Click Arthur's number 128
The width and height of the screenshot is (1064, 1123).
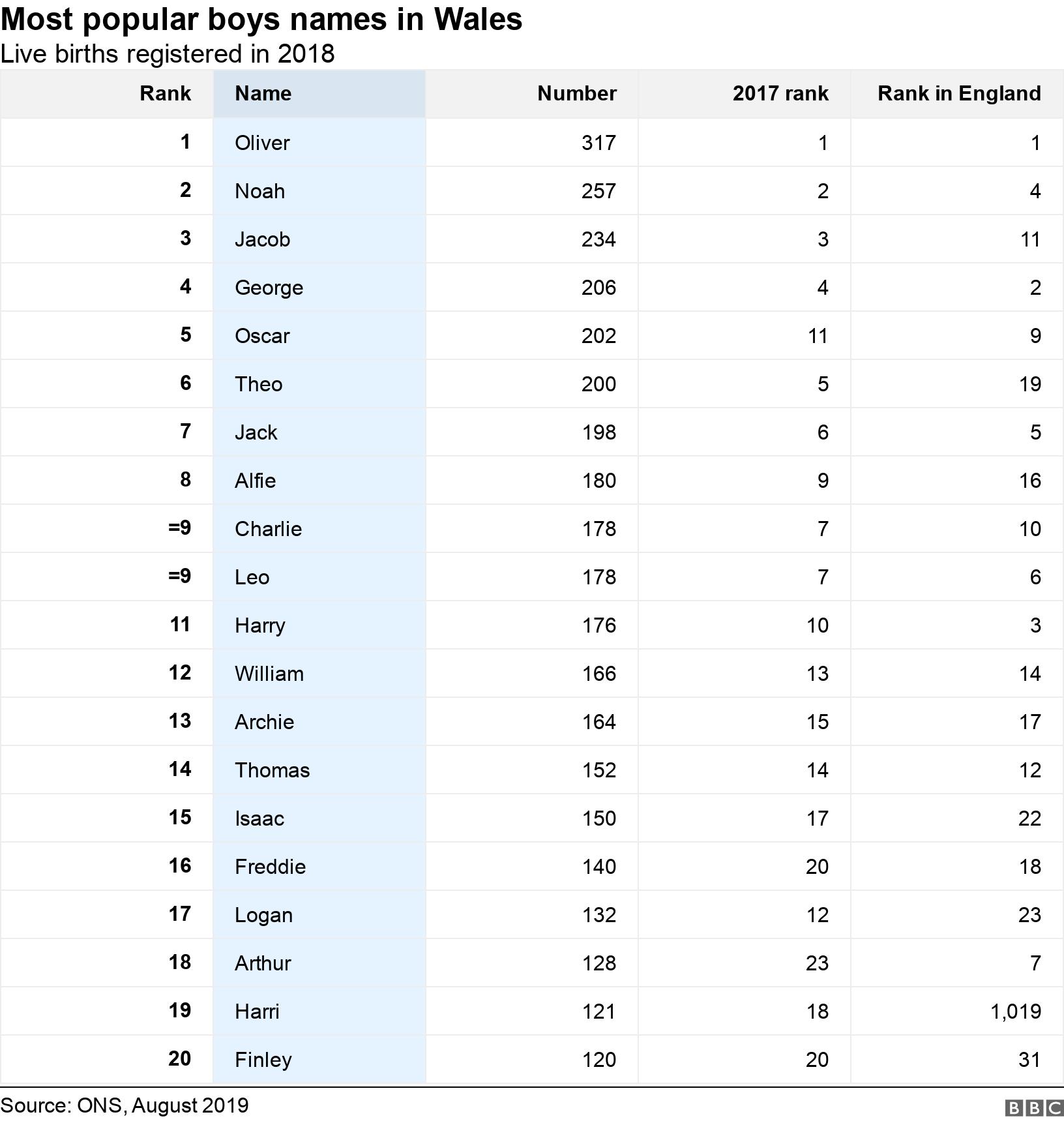coord(598,963)
